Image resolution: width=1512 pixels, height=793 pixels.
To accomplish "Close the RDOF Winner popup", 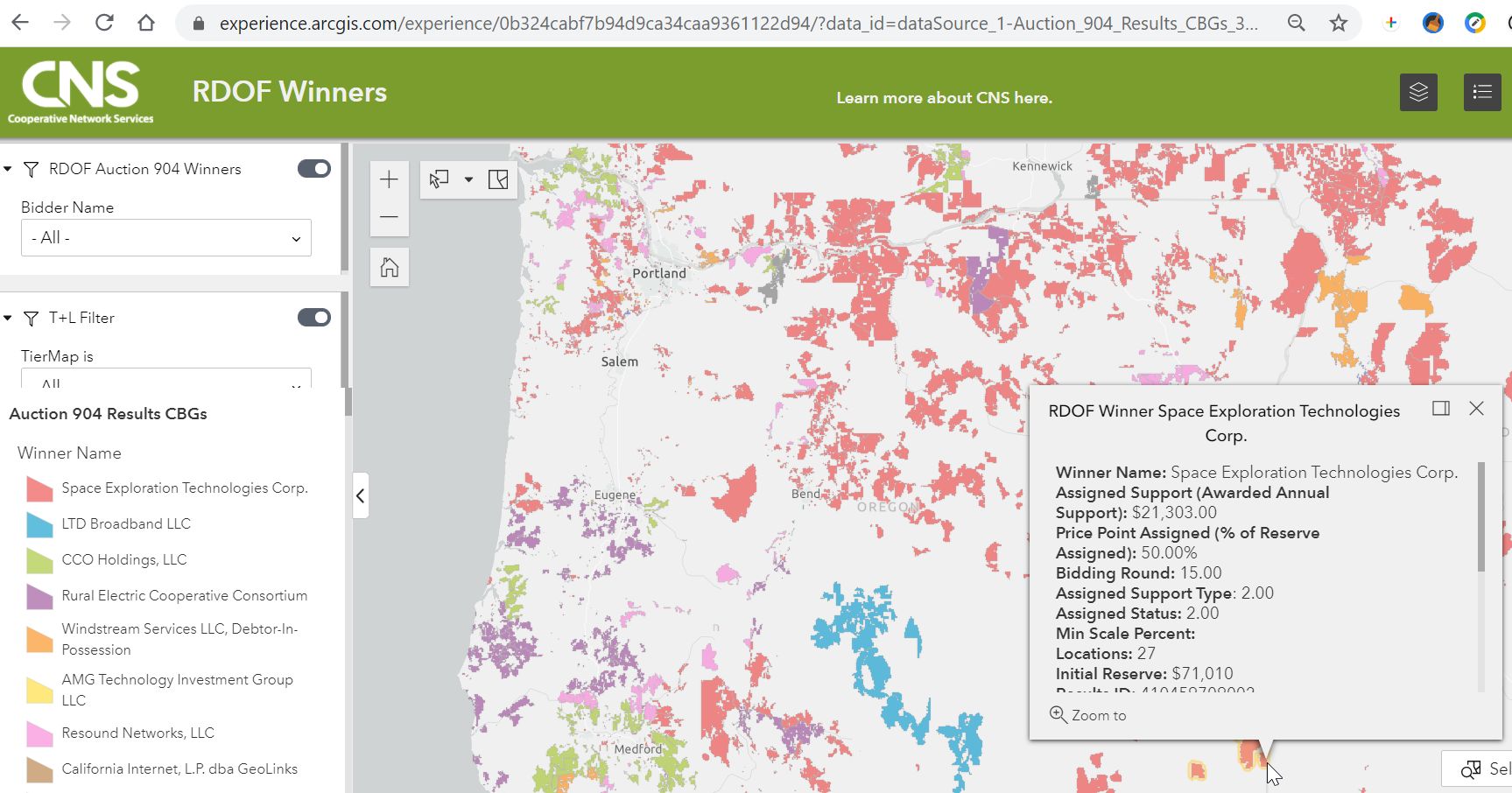I will point(1477,408).
